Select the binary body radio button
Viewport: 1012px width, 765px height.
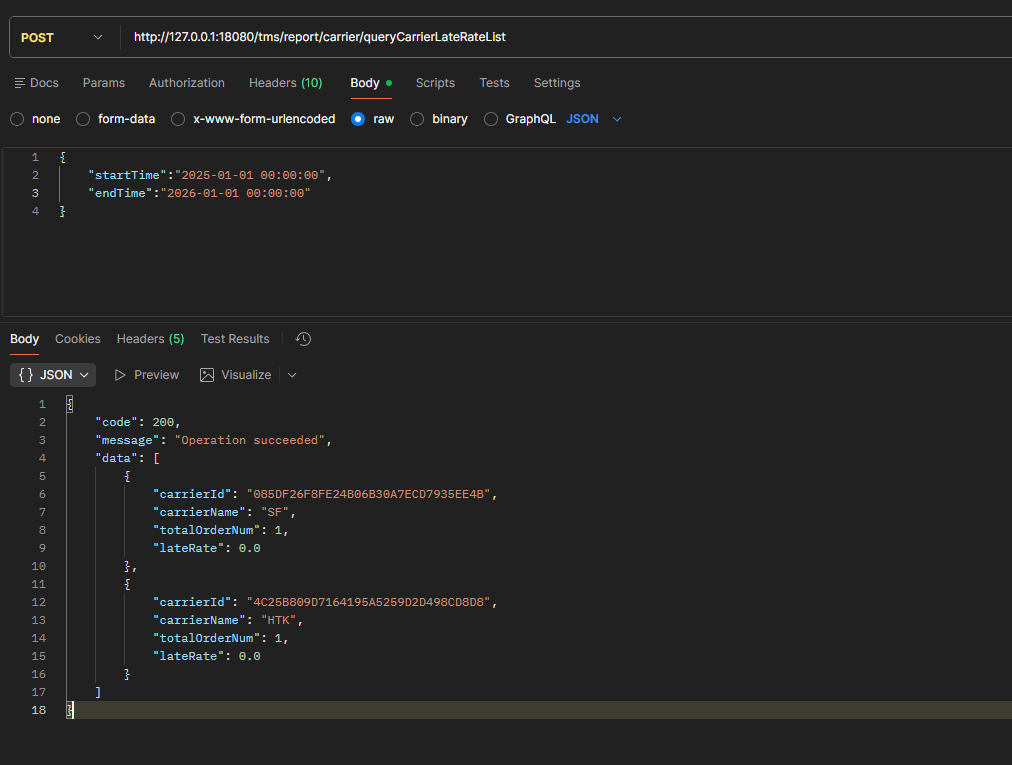tap(417, 119)
